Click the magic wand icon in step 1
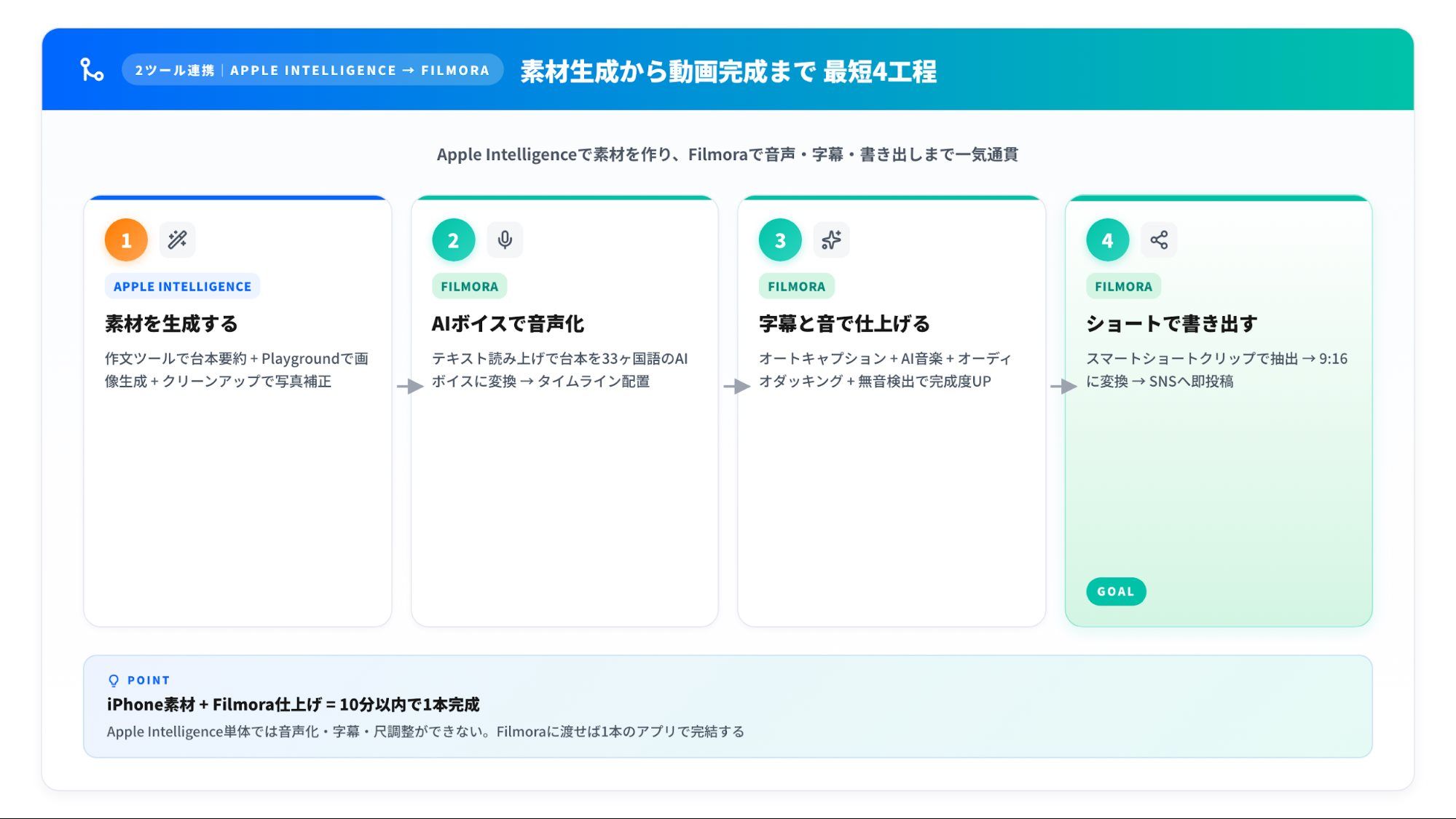This screenshot has height=819, width=1456. 177,240
